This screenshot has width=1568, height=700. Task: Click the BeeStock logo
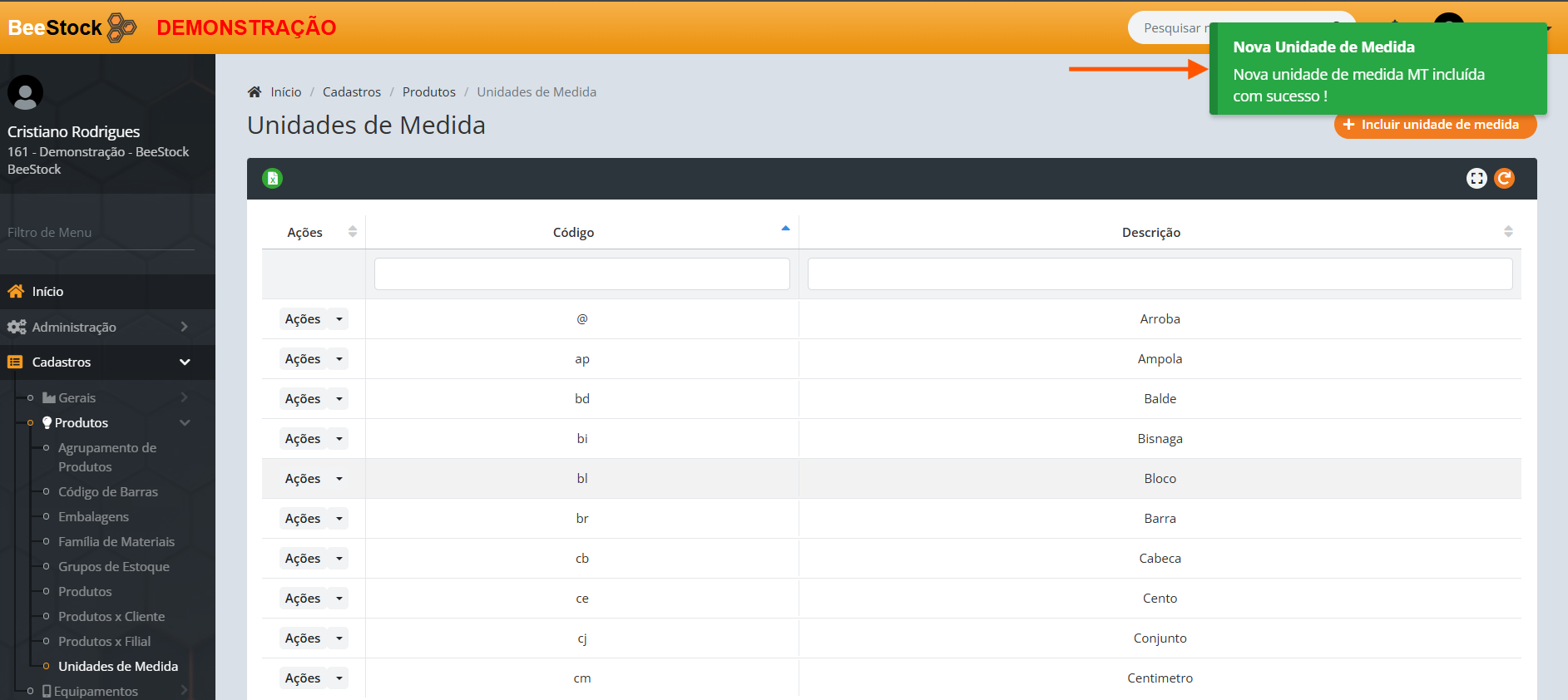click(x=72, y=27)
